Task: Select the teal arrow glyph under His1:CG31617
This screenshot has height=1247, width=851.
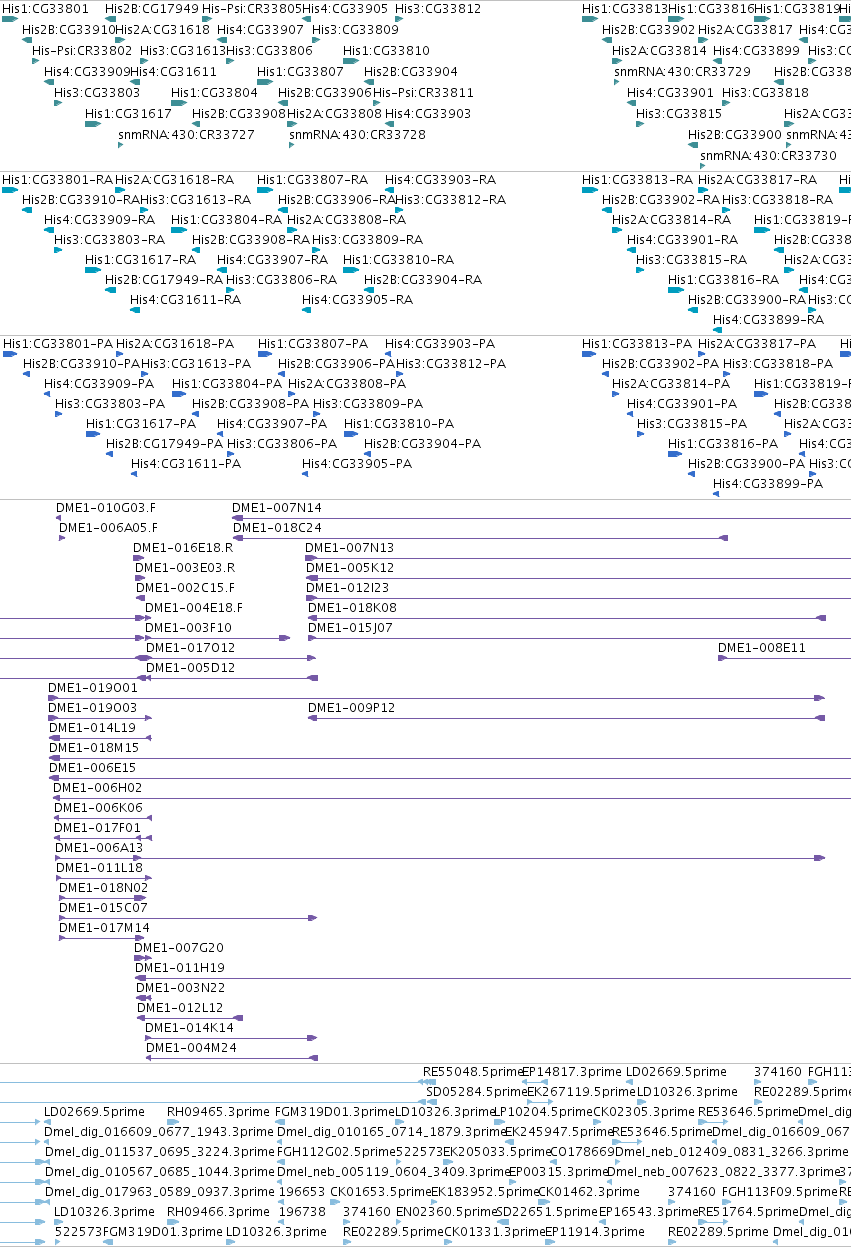Action: (93, 124)
